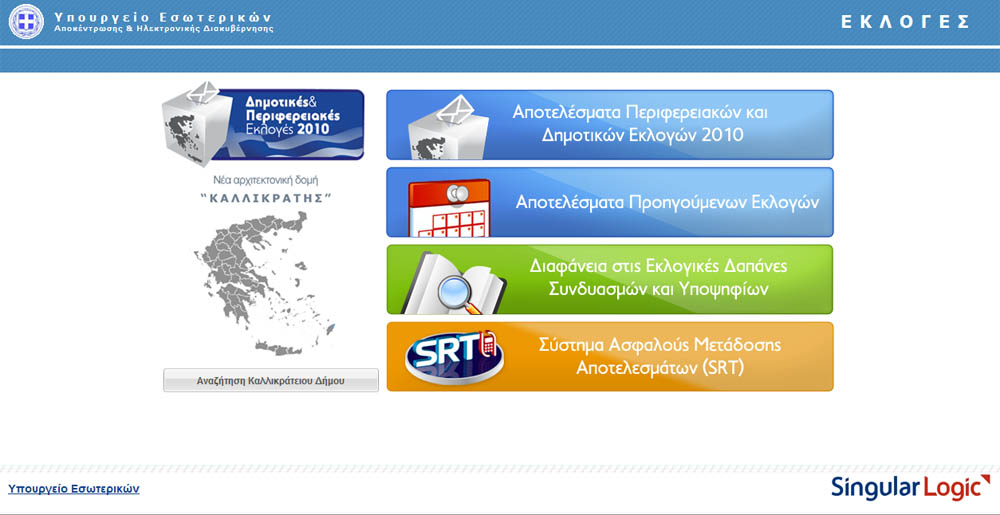Click the Δημοτικές & Περιφερειακές Εκλογές 2010 banner

pos(263,124)
